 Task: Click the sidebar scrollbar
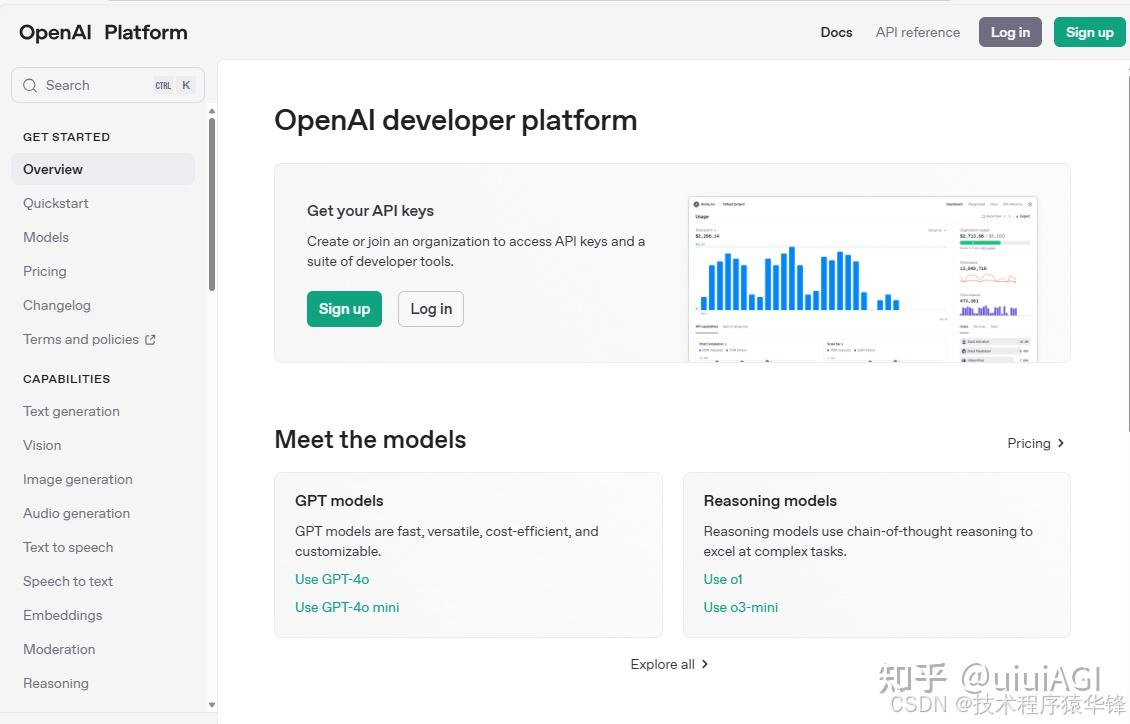211,200
